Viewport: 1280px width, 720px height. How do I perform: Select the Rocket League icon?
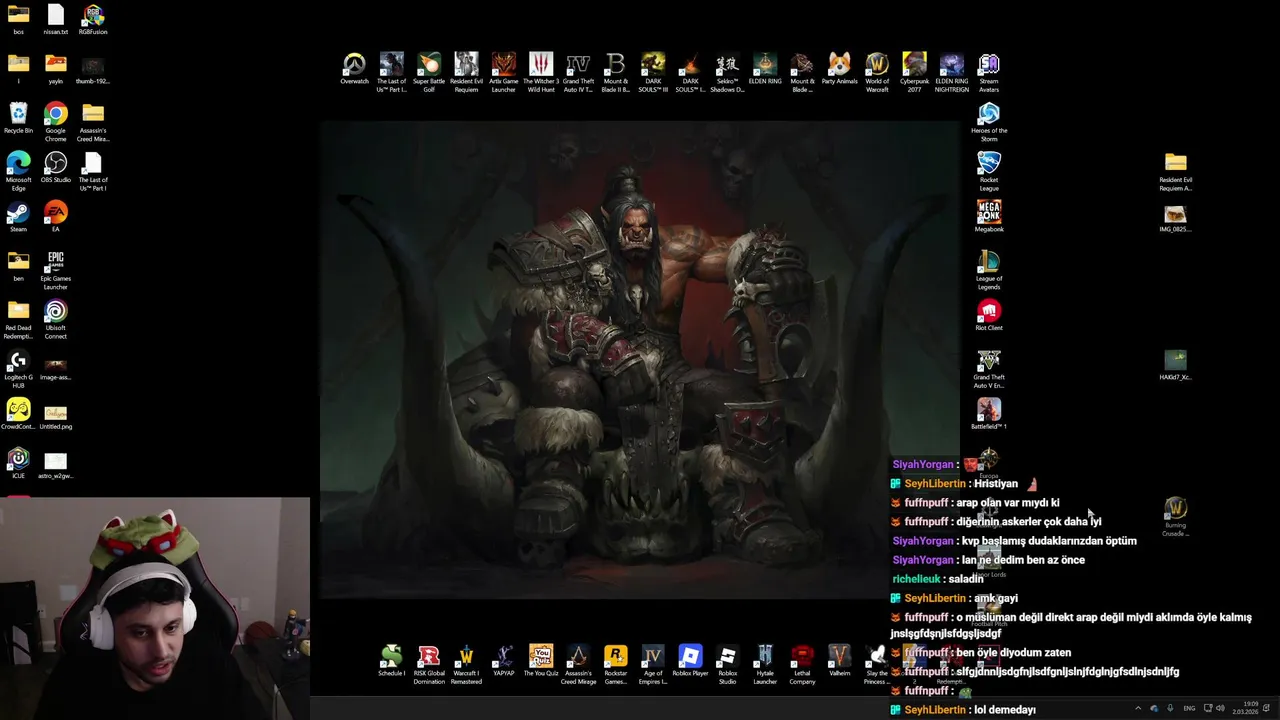coord(989,171)
